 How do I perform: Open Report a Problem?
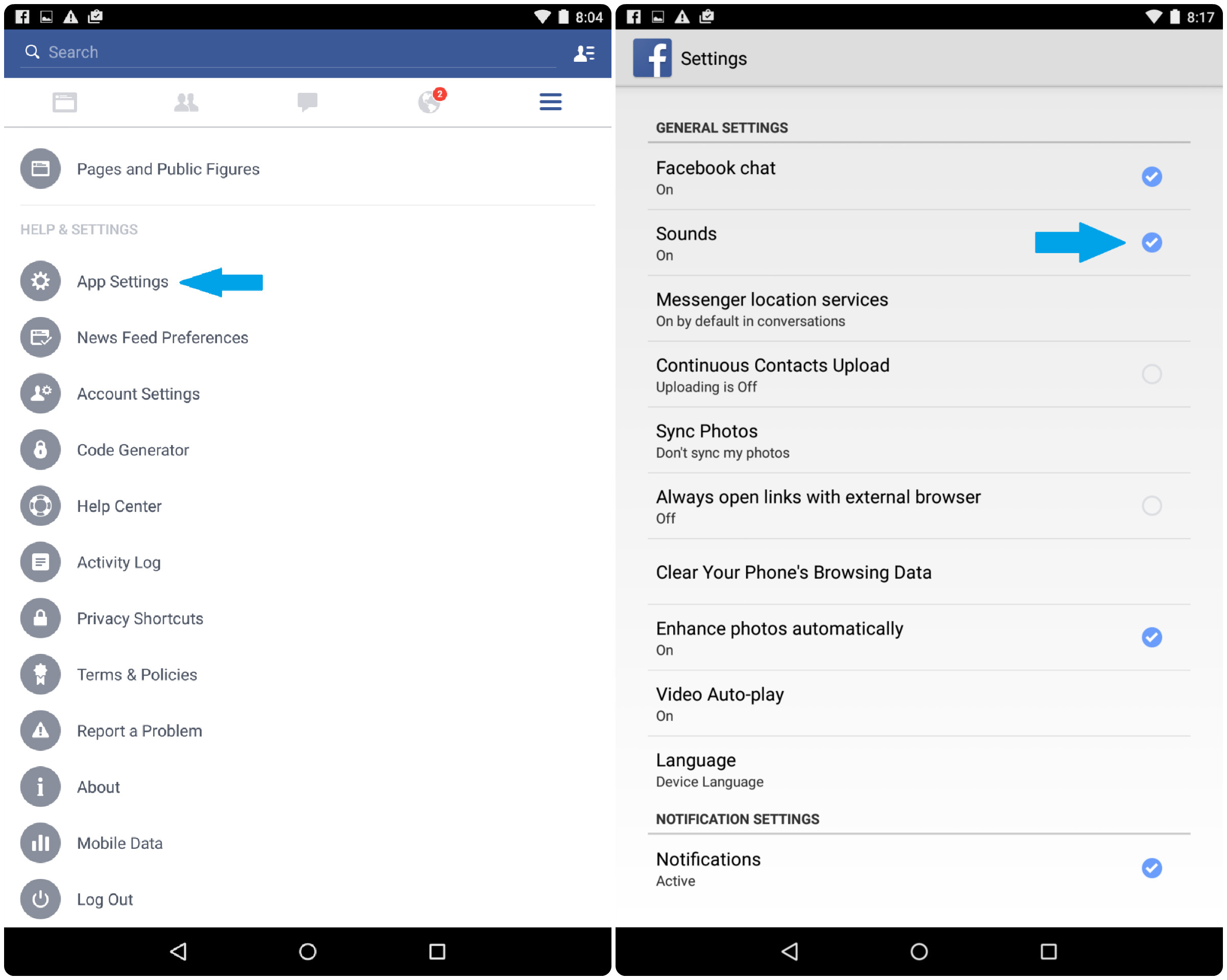click(139, 730)
